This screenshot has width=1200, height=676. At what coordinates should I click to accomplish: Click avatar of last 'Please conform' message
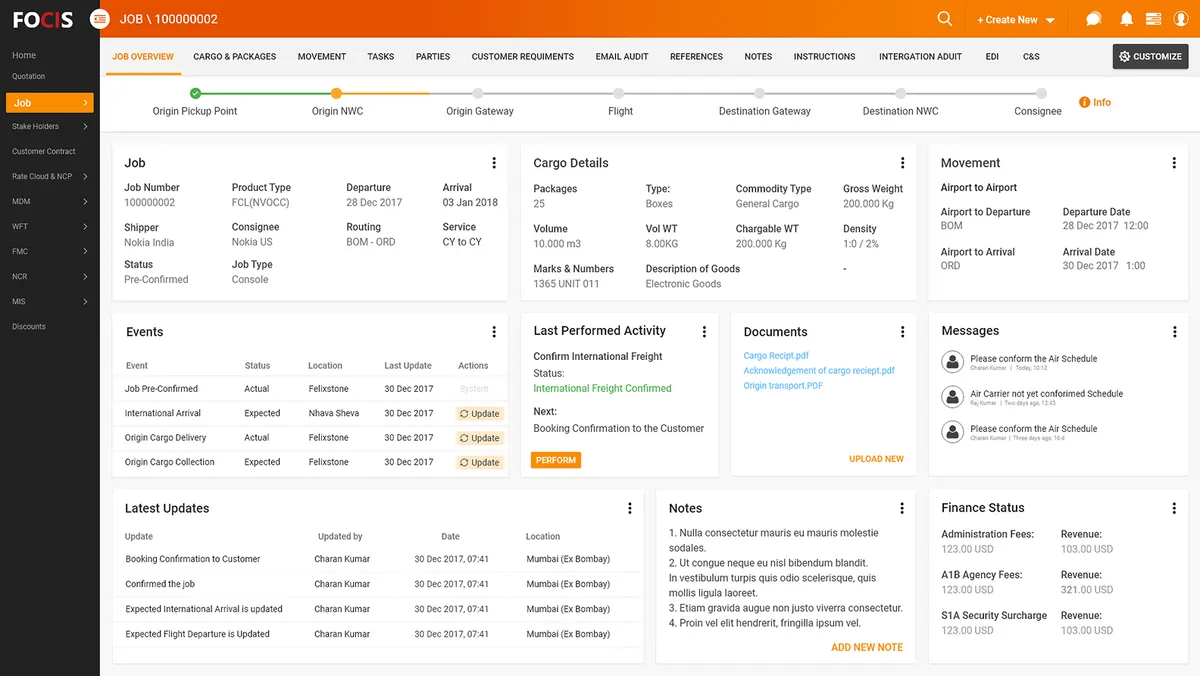tap(953, 432)
